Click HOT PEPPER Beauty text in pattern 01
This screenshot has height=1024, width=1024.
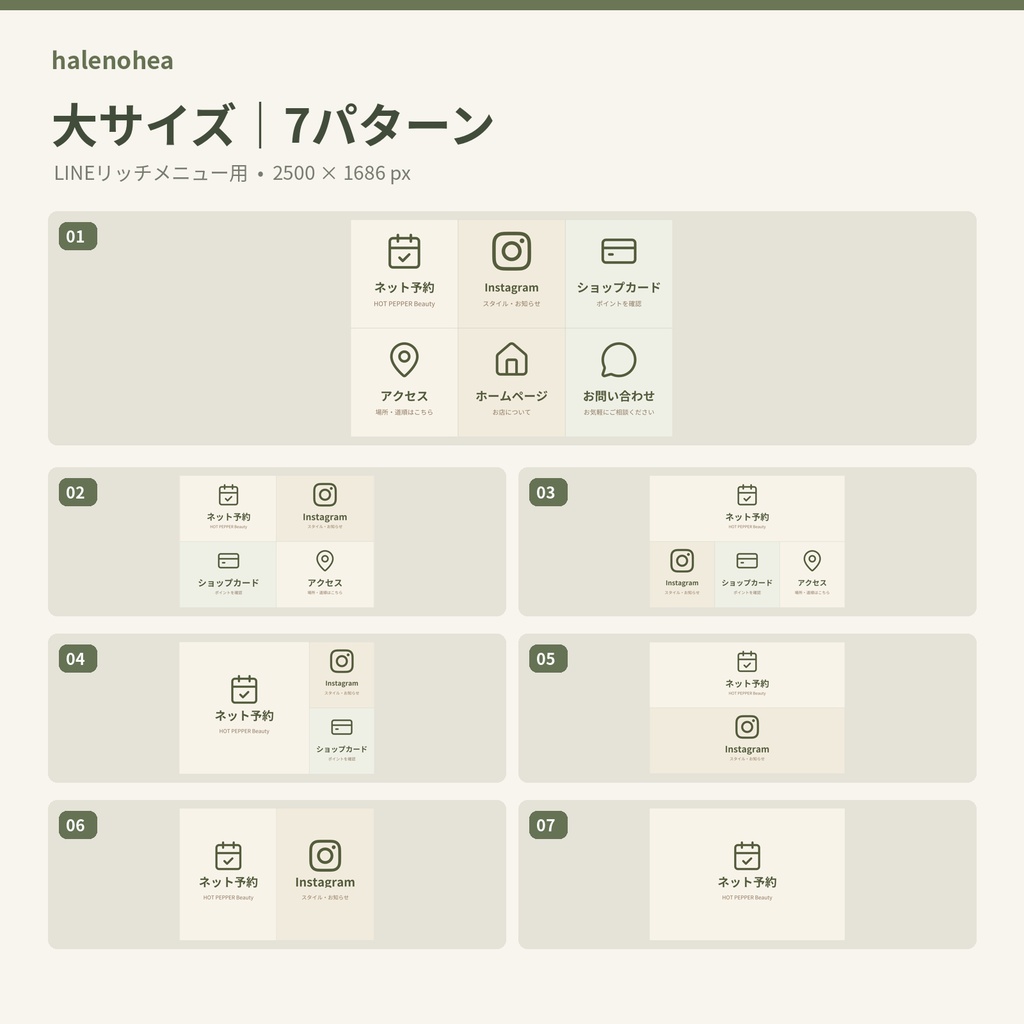tap(404, 304)
